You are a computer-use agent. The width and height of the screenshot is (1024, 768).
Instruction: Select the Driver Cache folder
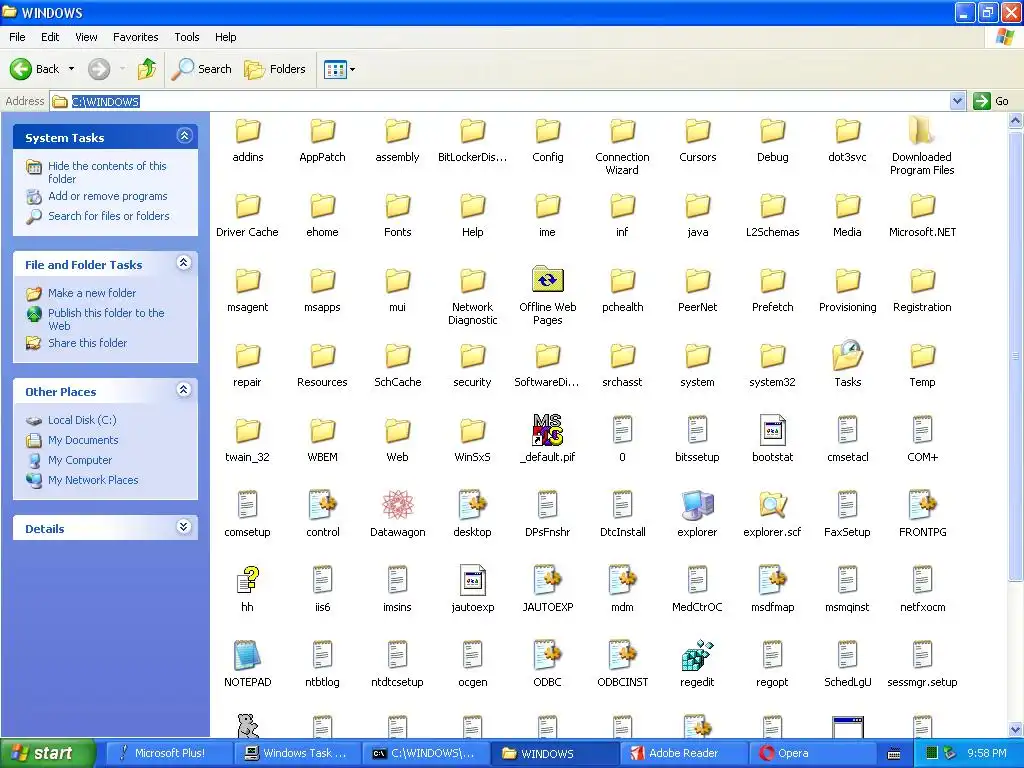pyautogui.click(x=247, y=206)
